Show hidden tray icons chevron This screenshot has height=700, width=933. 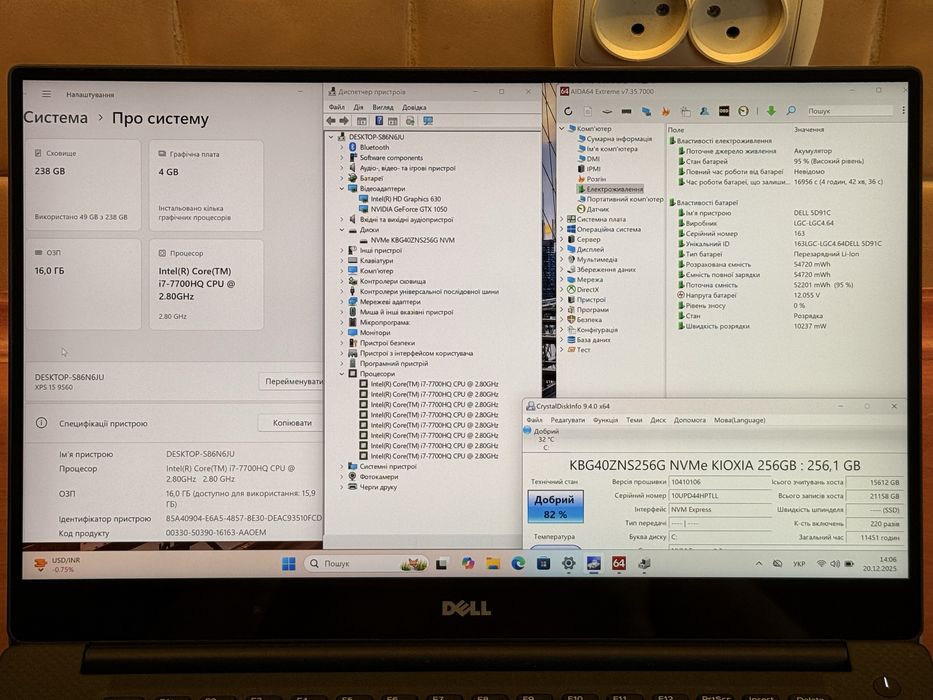coord(759,563)
